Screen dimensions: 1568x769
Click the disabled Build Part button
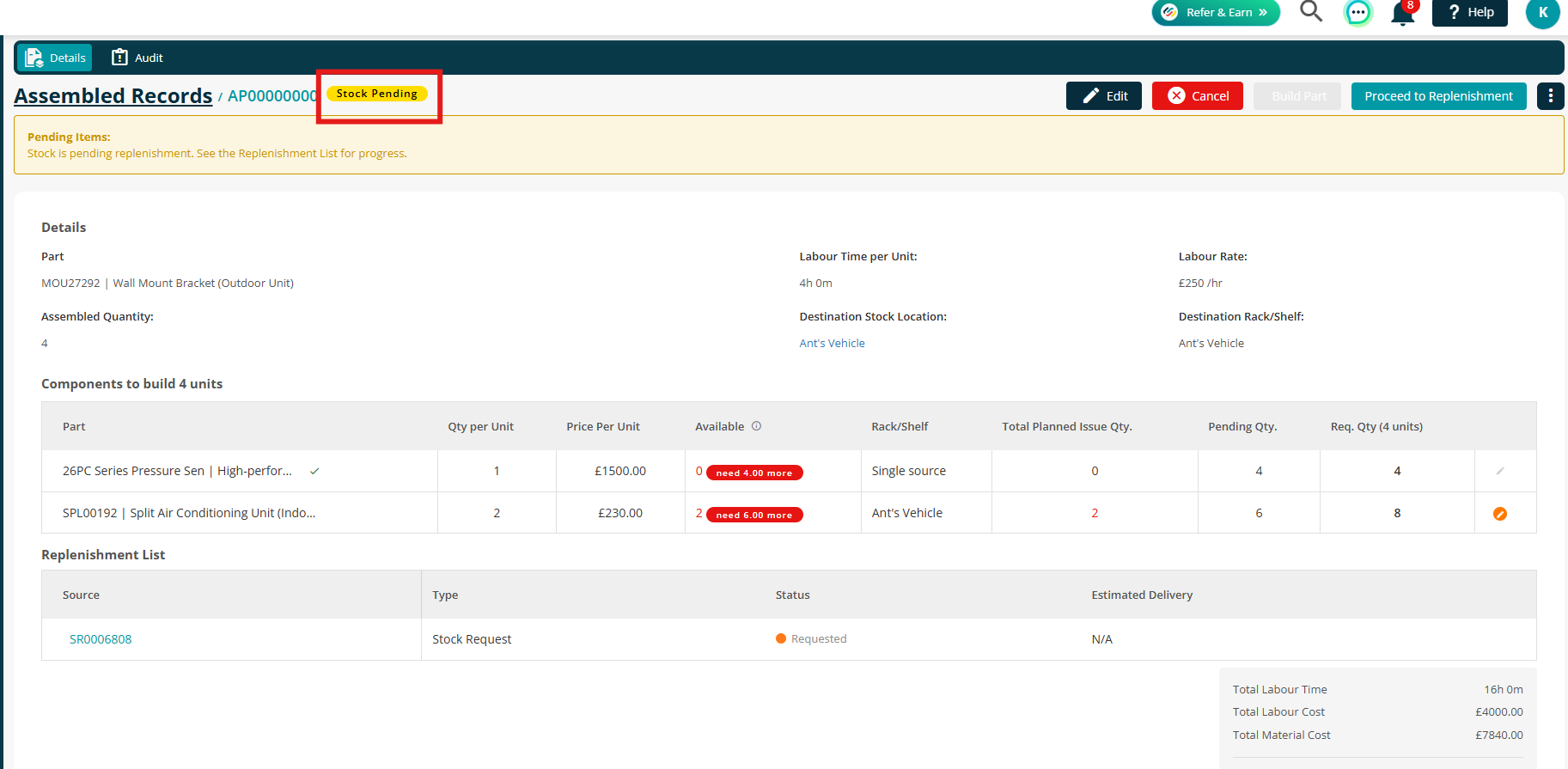(x=1298, y=96)
